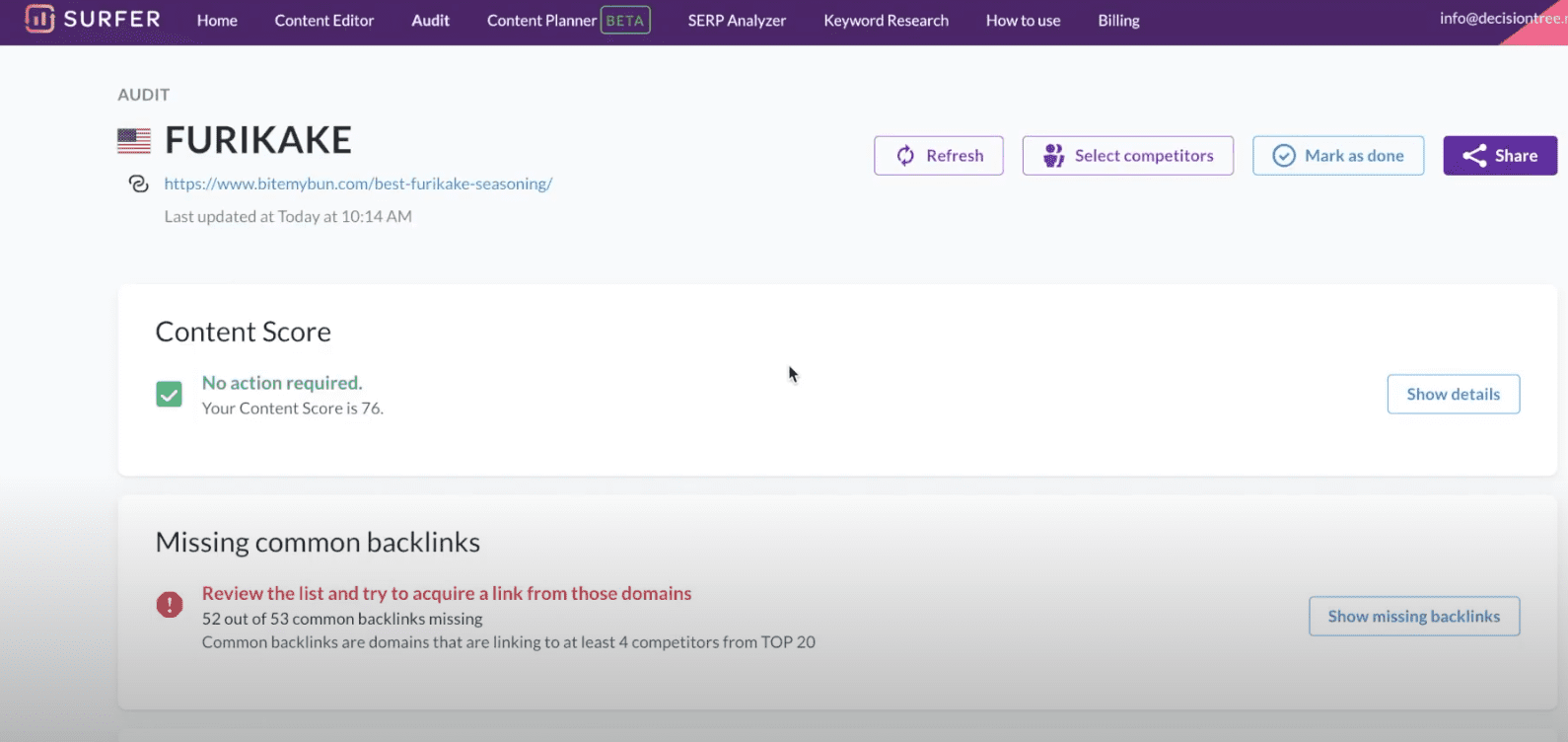Click '52 out of 53 common backlinks missing'
The height and width of the screenshot is (742, 1568).
[342, 619]
